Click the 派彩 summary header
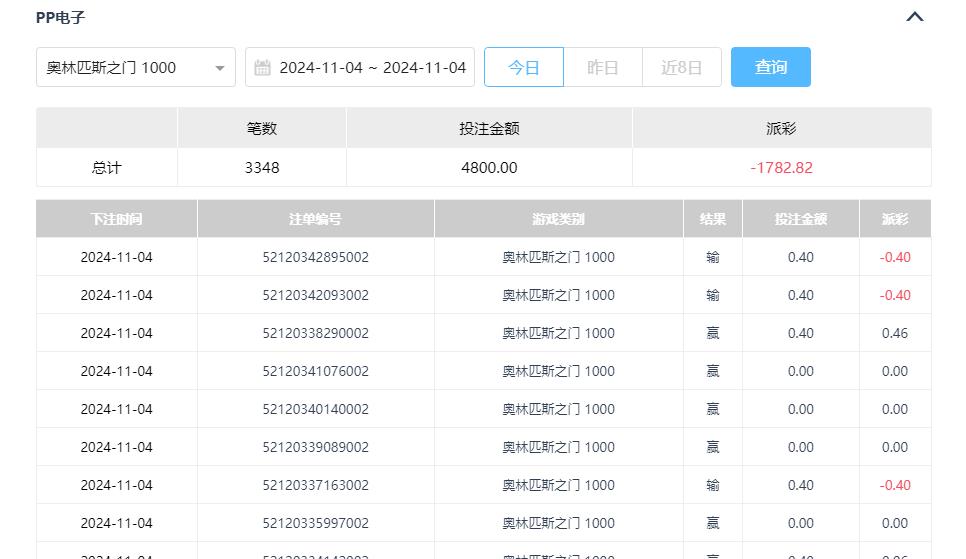Viewport: 966px width, 559px height. (x=781, y=128)
